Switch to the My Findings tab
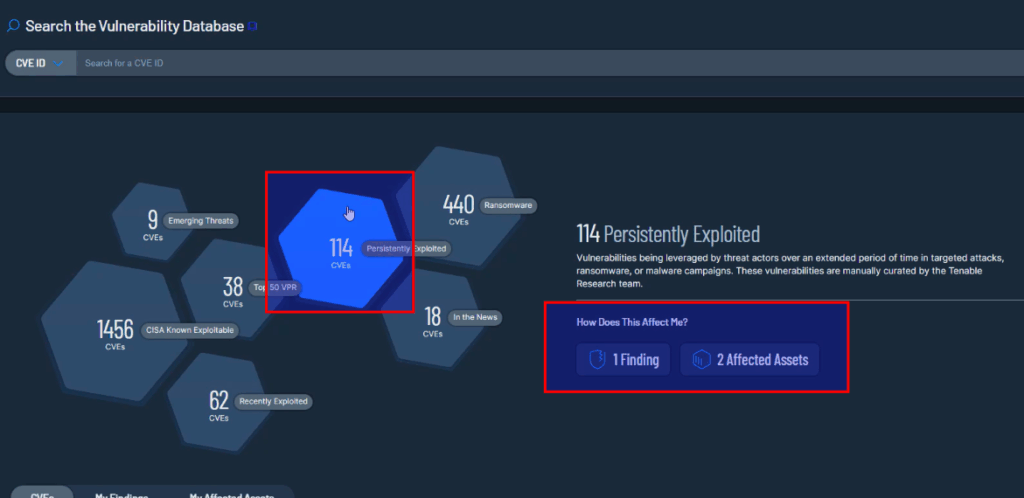Viewport: 1024px width, 498px height. click(x=122, y=493)
